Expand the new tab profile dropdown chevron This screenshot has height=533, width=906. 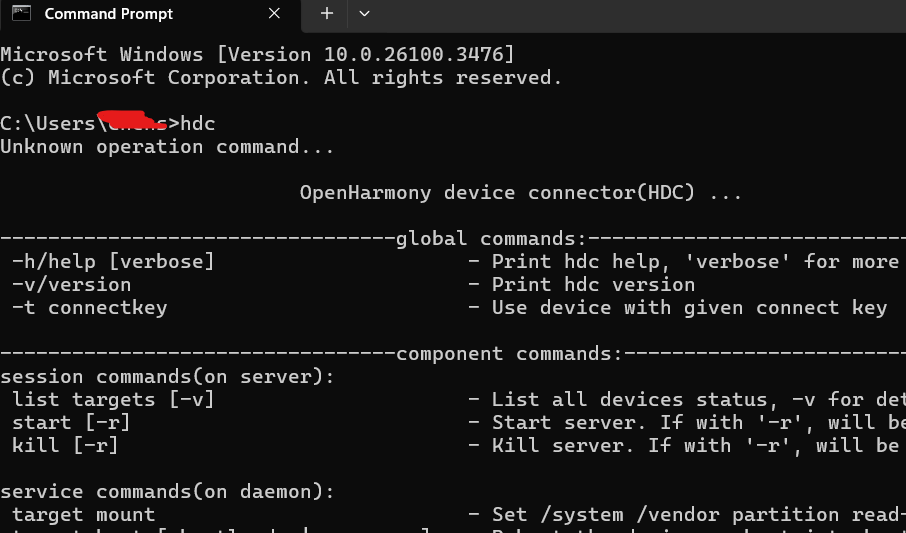(x=364, y=13)
